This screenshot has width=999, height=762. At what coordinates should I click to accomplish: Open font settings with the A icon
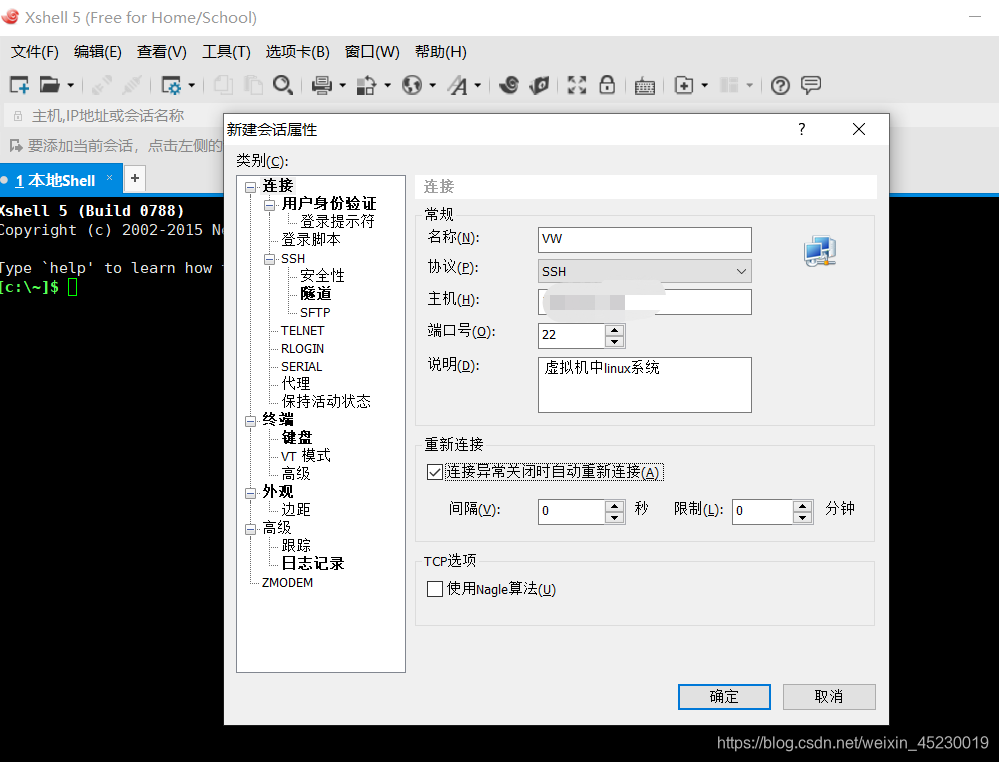pyautogui.click(x=458, y=85)
